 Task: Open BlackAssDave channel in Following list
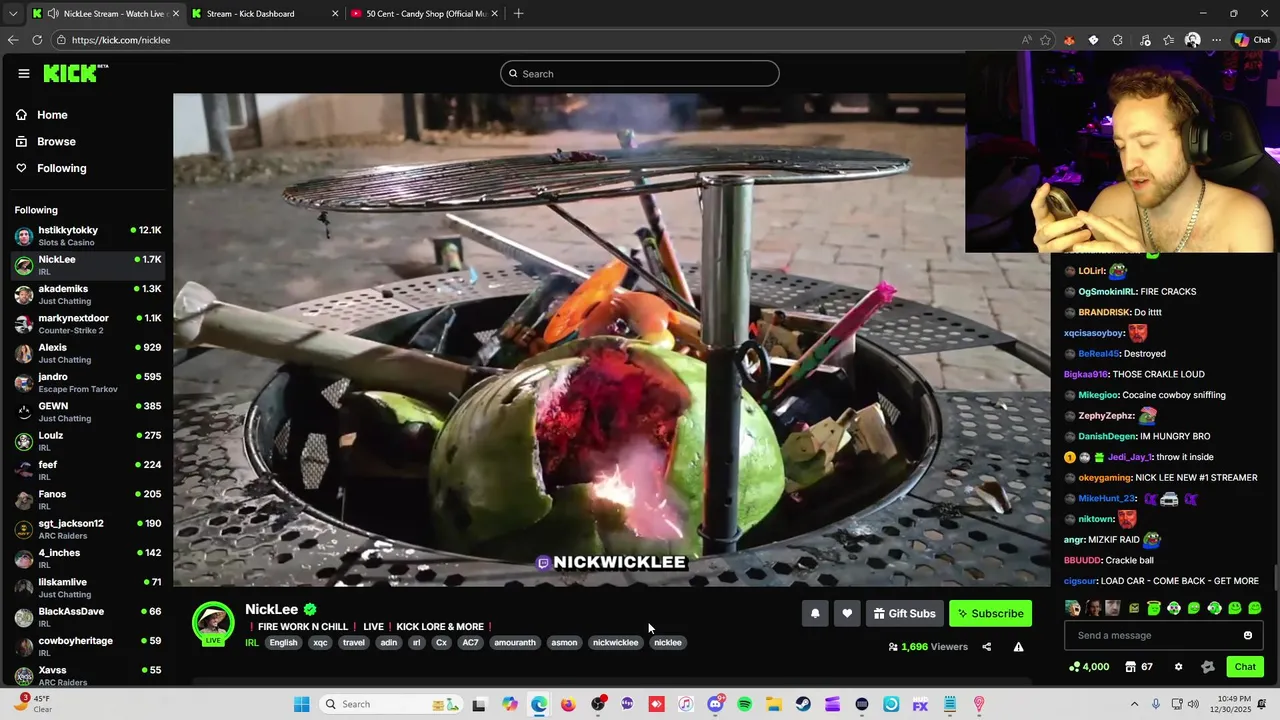coord(88,617)
